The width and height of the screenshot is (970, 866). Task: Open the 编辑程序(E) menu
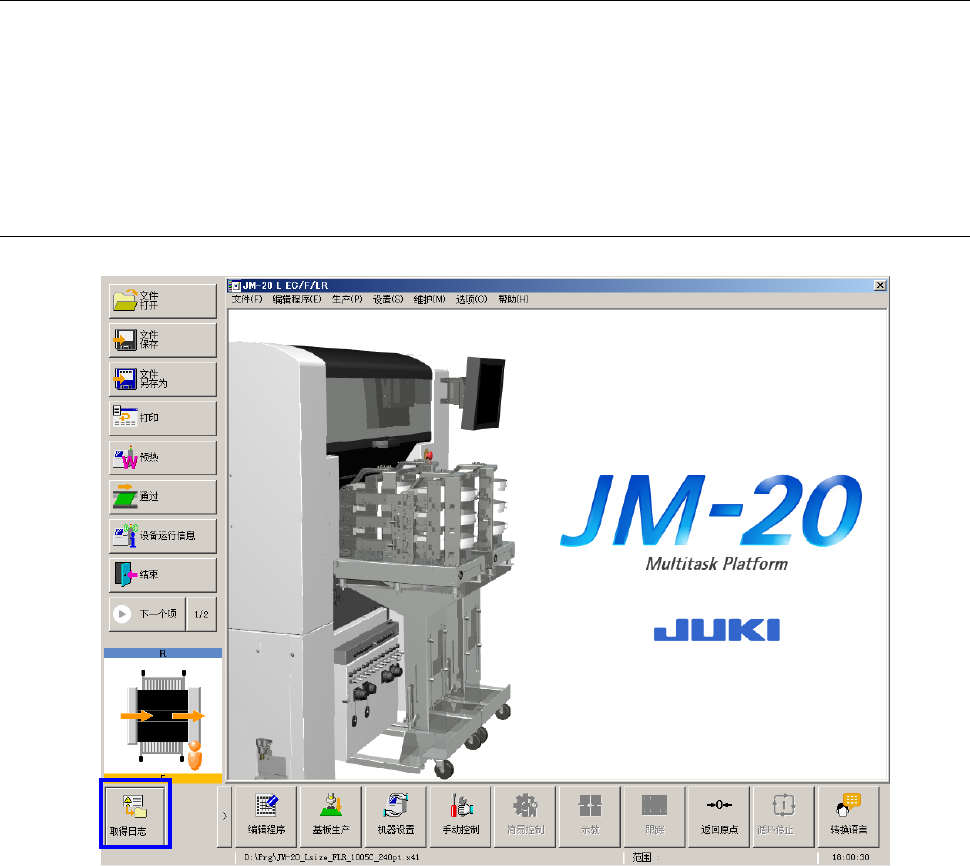coord(297,299)
